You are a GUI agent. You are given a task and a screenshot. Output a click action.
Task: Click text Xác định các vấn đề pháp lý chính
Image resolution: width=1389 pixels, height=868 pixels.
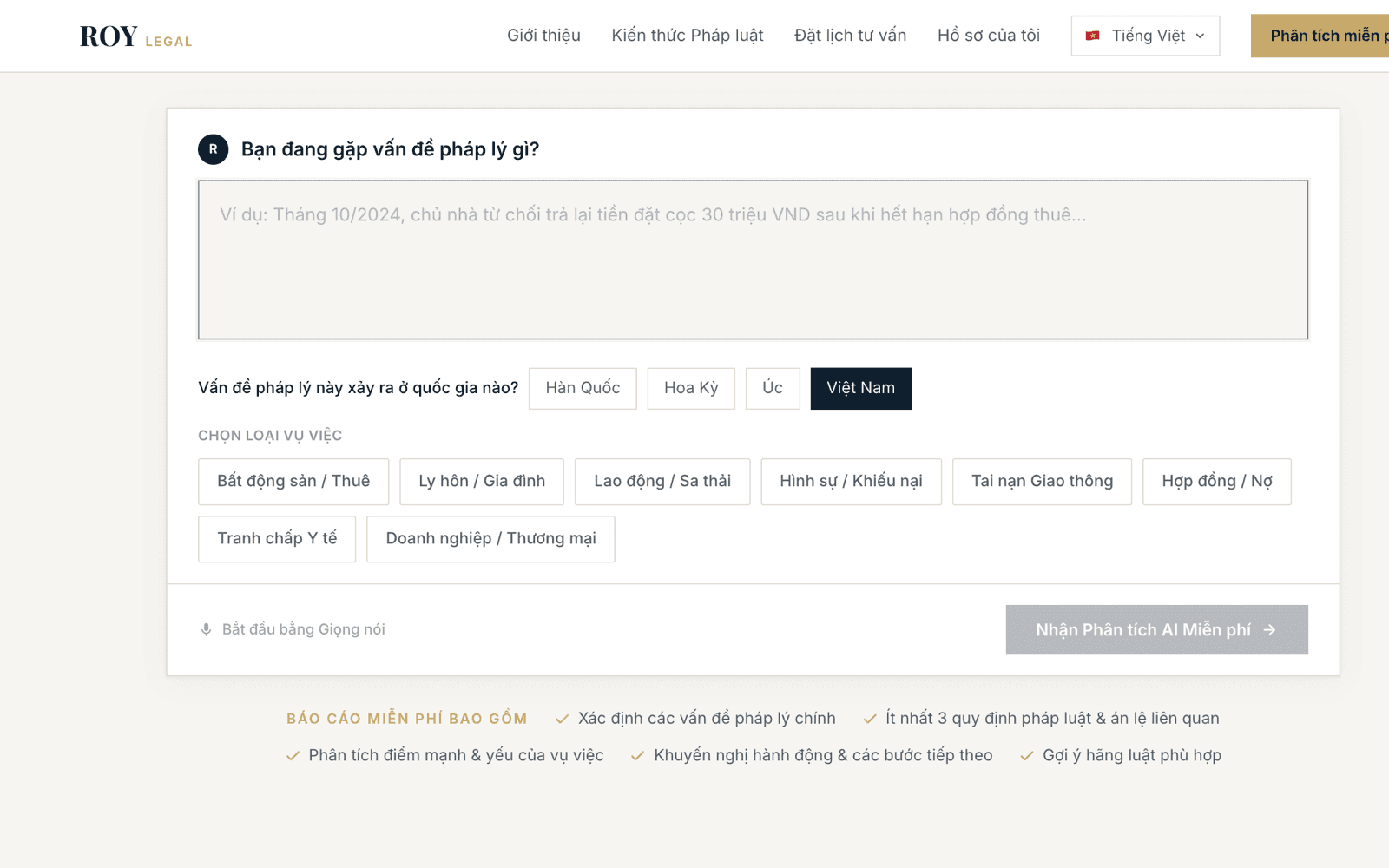(x=707, y=719)
